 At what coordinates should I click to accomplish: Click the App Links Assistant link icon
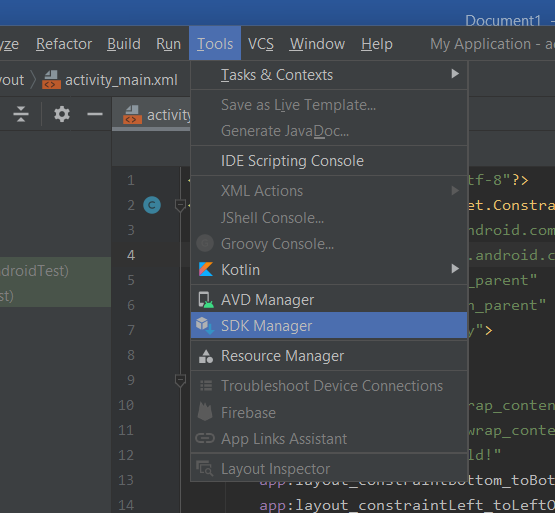(205, 438)
